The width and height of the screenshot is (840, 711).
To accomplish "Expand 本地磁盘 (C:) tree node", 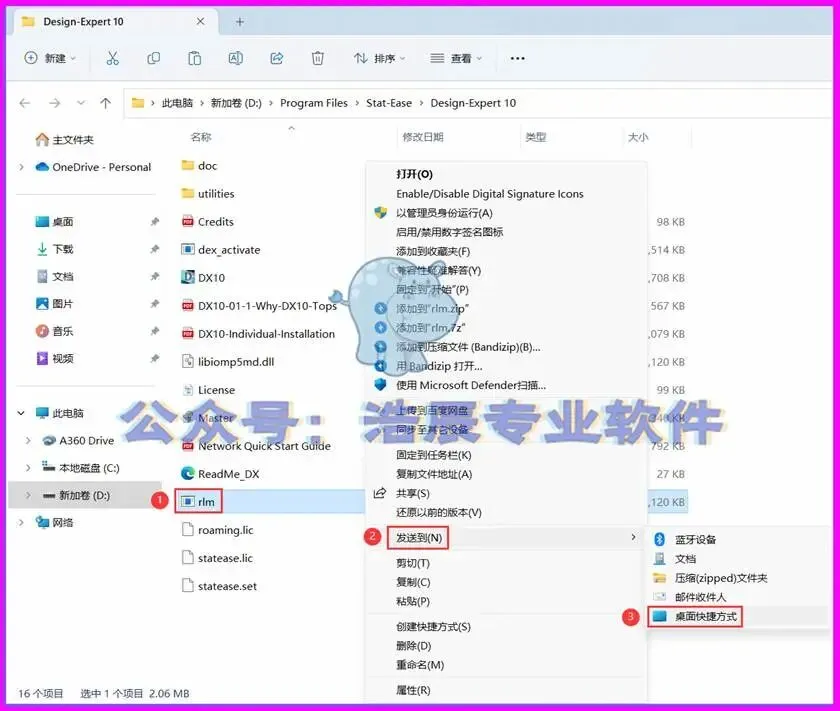I will coord(28,468).
